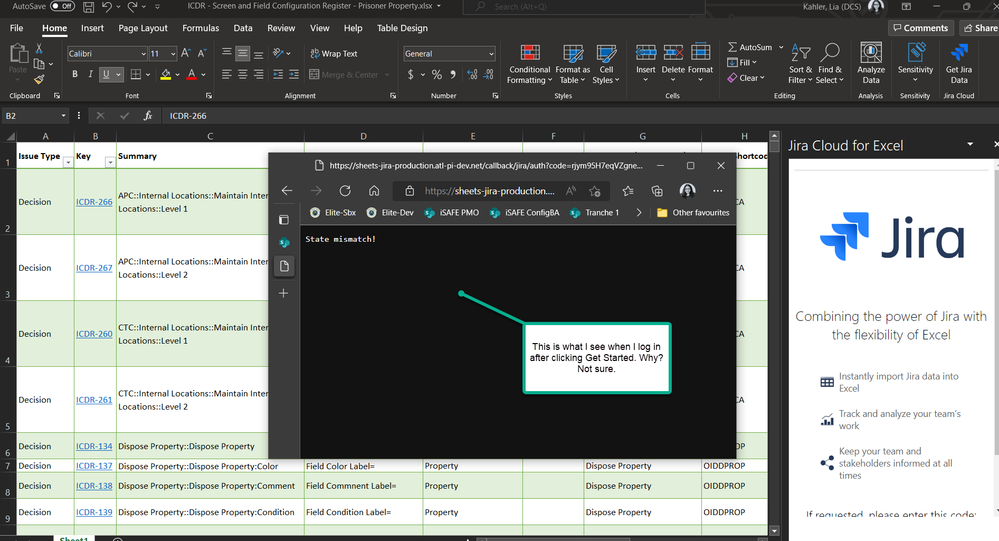Image resolution: width=999 pixels, height=541 pixels.
Task: Refresh the browser page
Action: (345, 191)
